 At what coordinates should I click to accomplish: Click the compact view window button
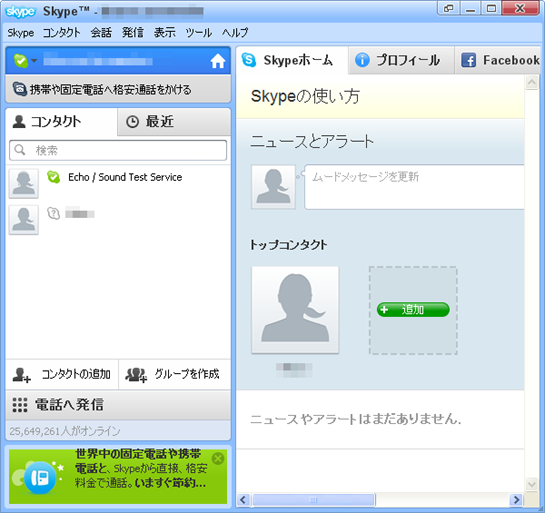coord(449,8)
